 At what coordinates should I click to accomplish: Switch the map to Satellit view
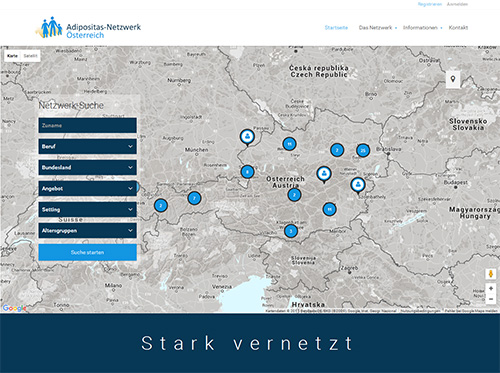(30, 56)
